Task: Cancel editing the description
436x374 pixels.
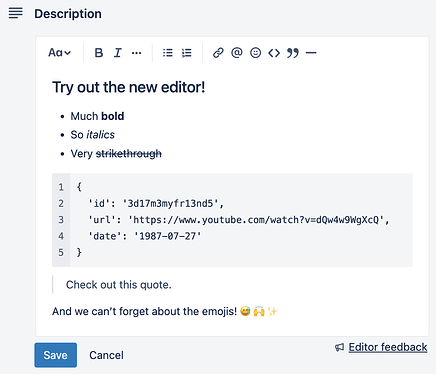Action: click(x=106, y=355)
